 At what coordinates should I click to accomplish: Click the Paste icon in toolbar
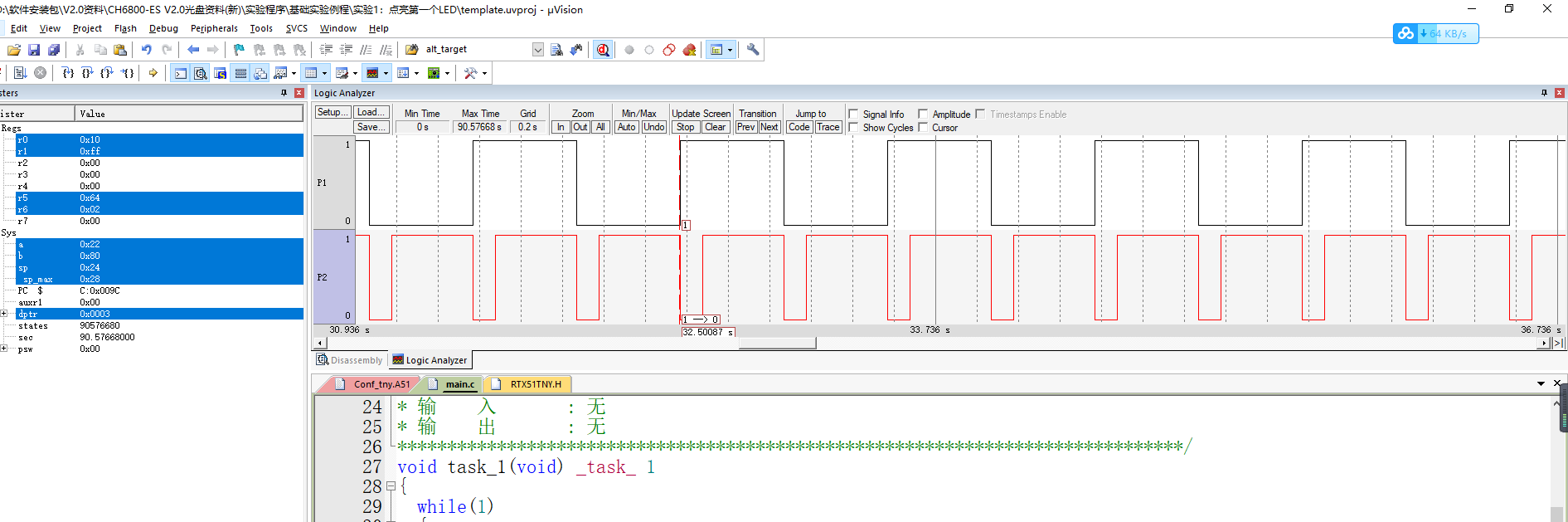pyautogui.click(x=120, y=50)
